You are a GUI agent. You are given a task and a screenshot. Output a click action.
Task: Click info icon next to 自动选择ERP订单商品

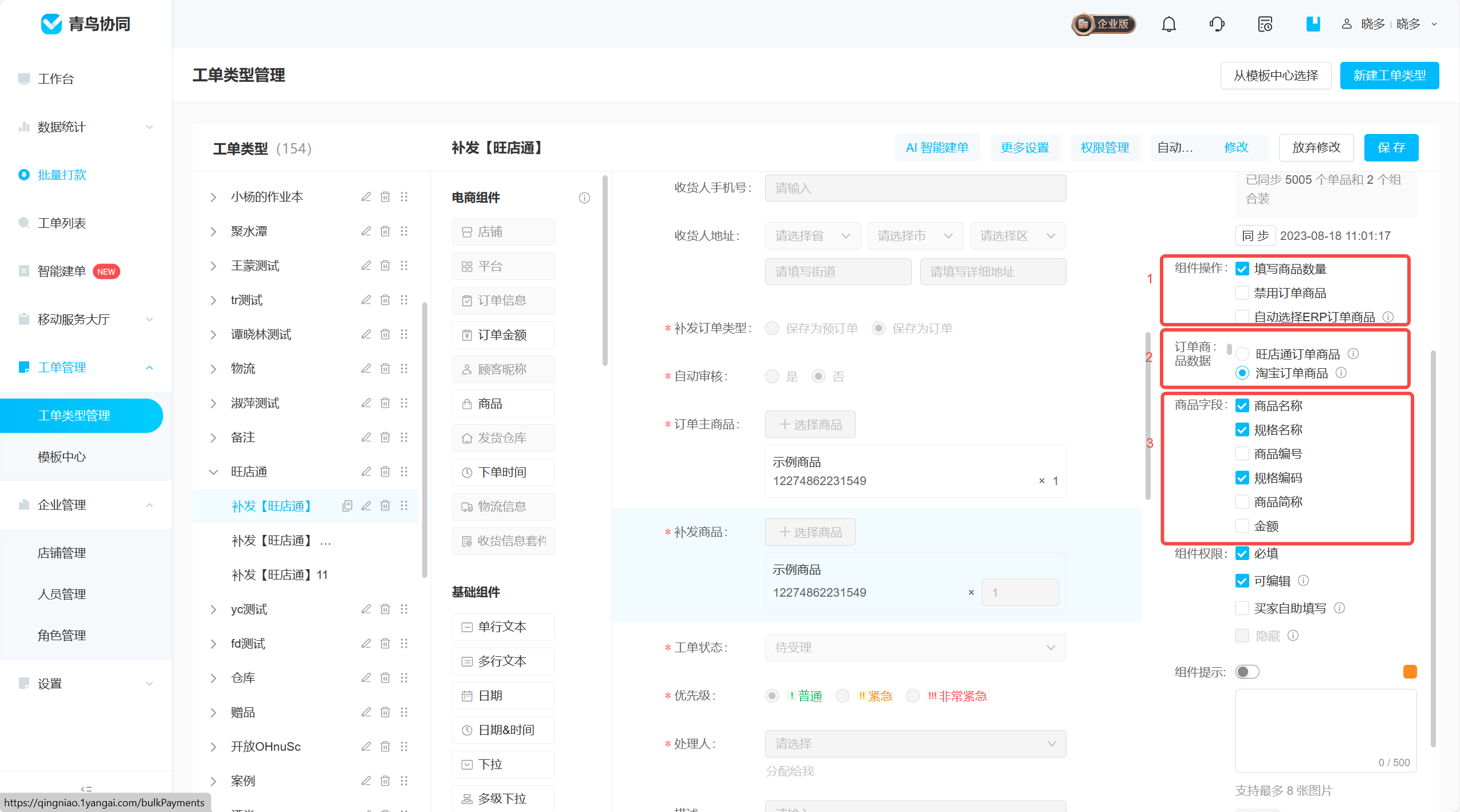click(x=1388, y=317)
